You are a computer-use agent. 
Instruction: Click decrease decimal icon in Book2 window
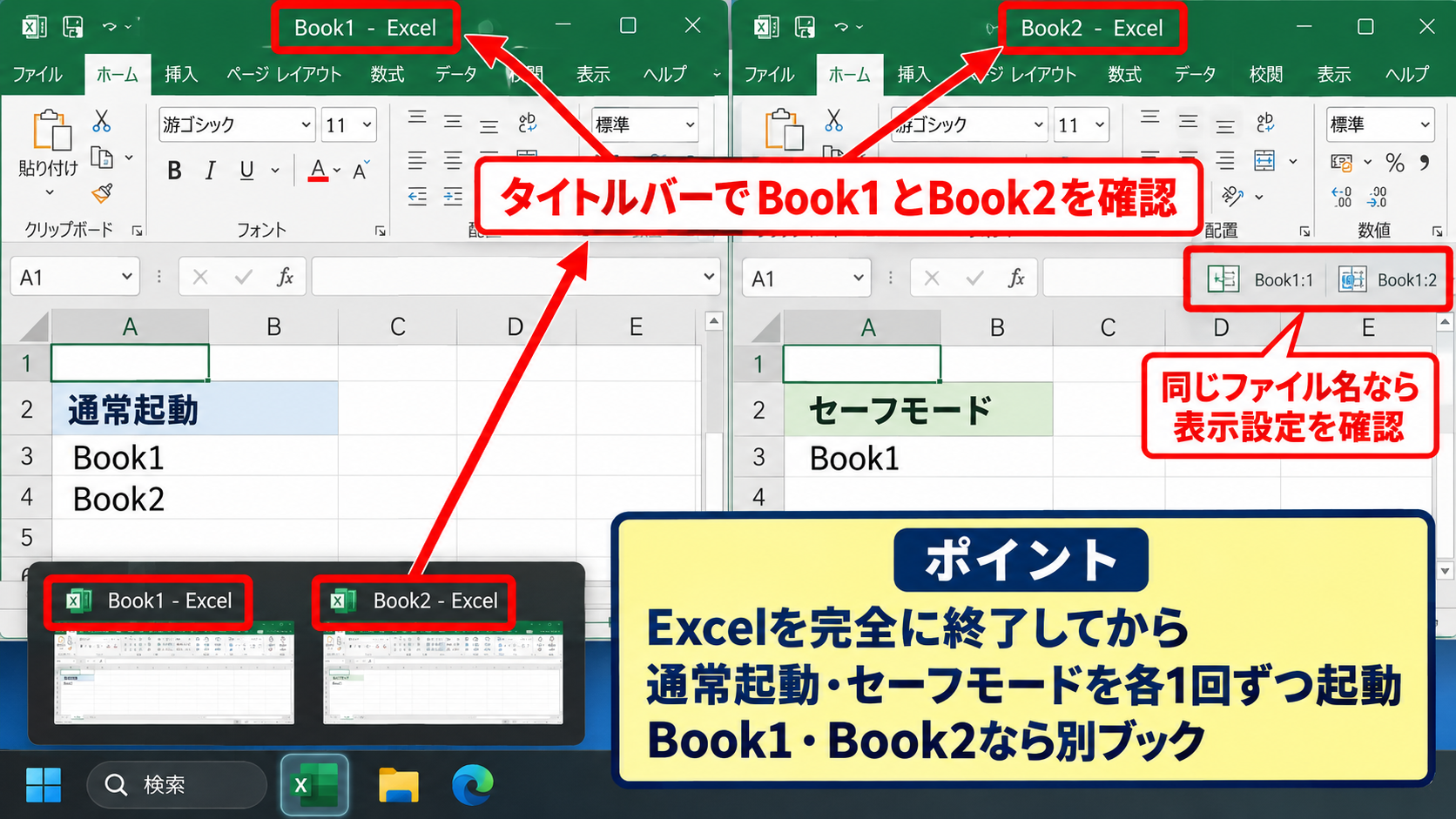pyautogui.click(x=1377, y=198)
